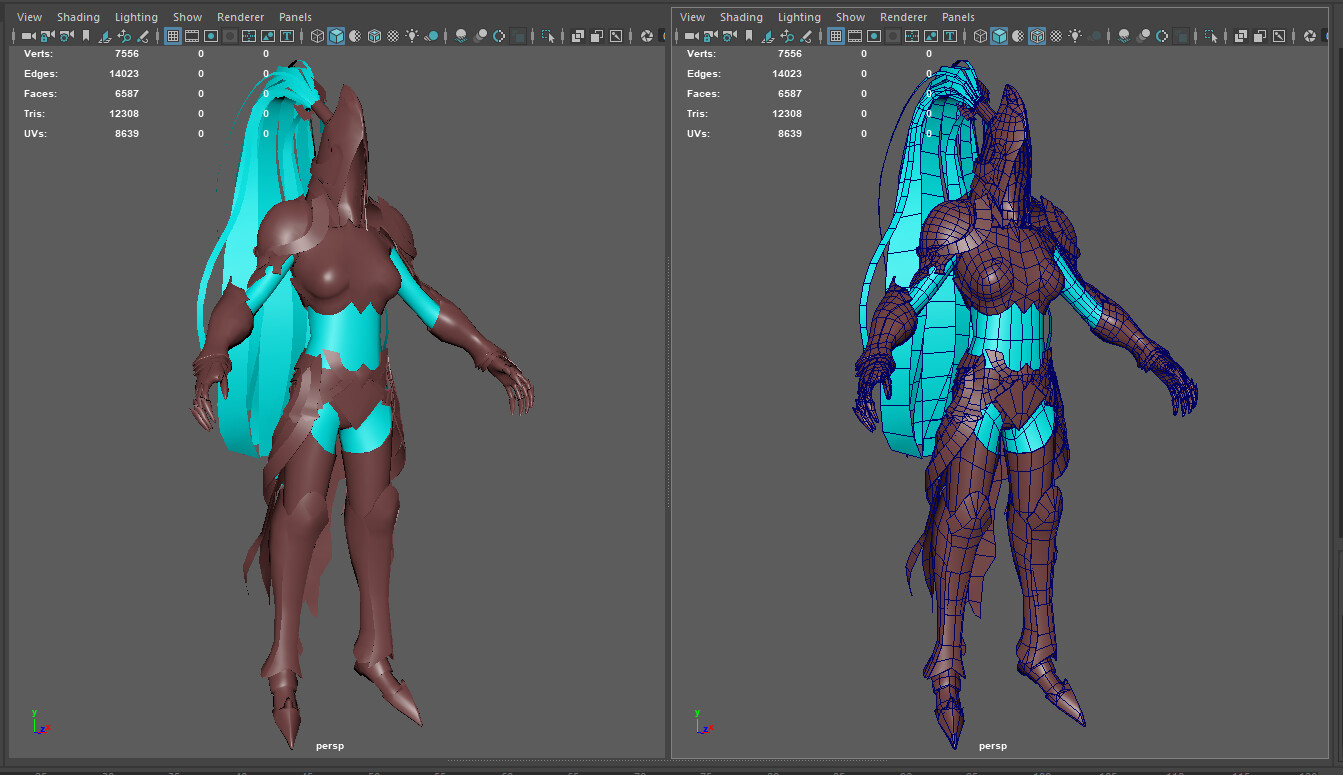This screenshot has width=1343, height=775.
Task: Click Grease Pencil icon in left viewport
Action: (143, 36)
